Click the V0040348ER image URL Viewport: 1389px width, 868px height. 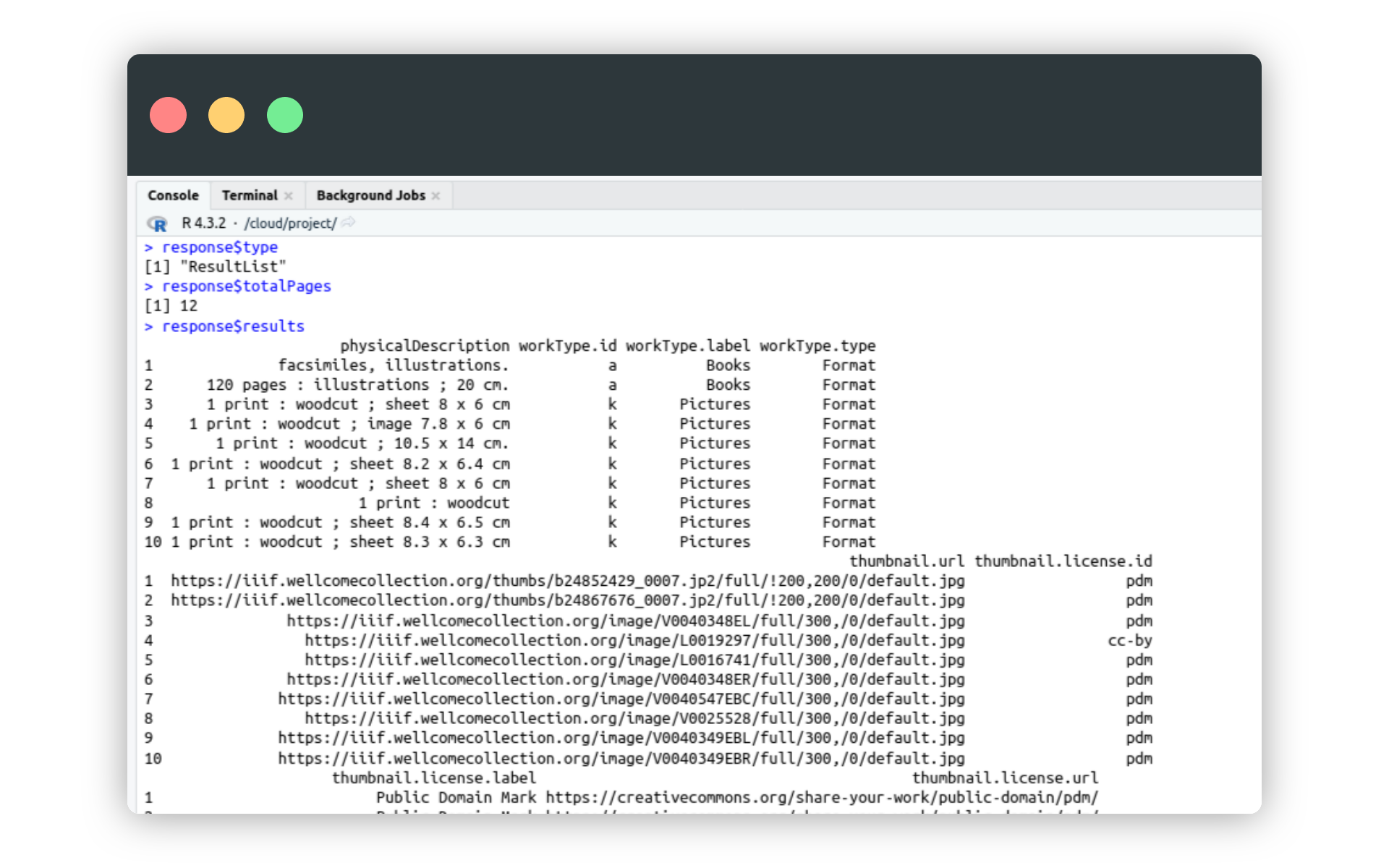pyautogui.click(x=626, y=679)
